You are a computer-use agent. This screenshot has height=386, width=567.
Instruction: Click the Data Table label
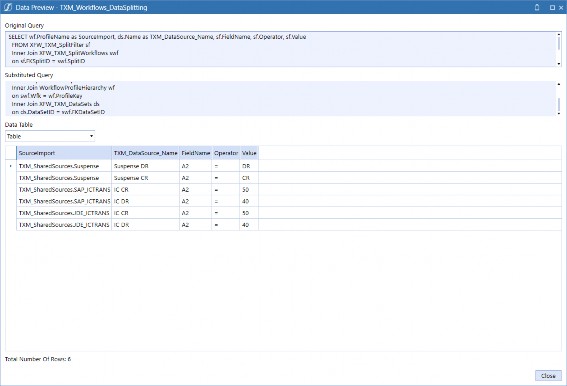[x=19, y=125]
